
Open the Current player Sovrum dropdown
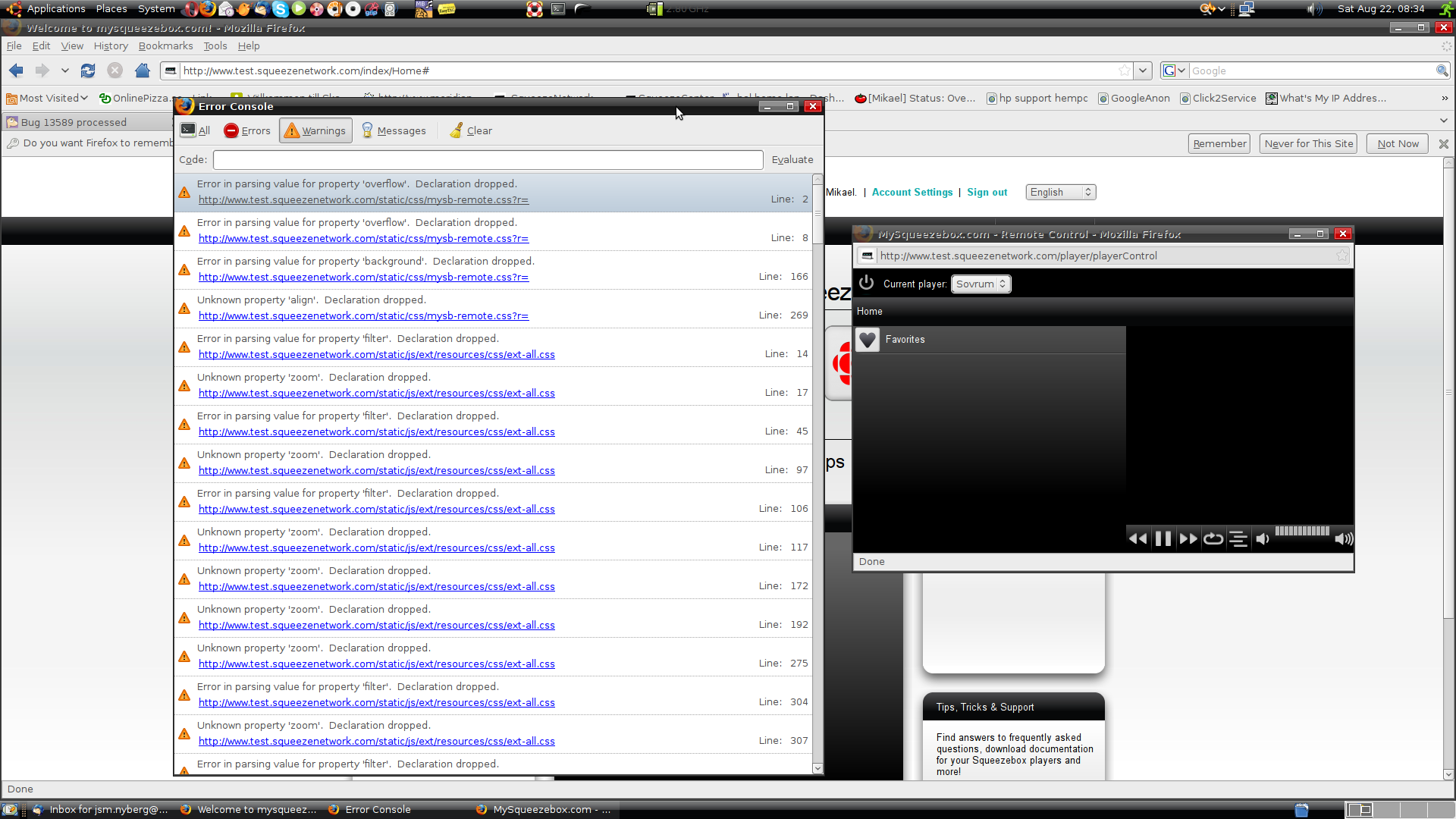click(981, 284)
